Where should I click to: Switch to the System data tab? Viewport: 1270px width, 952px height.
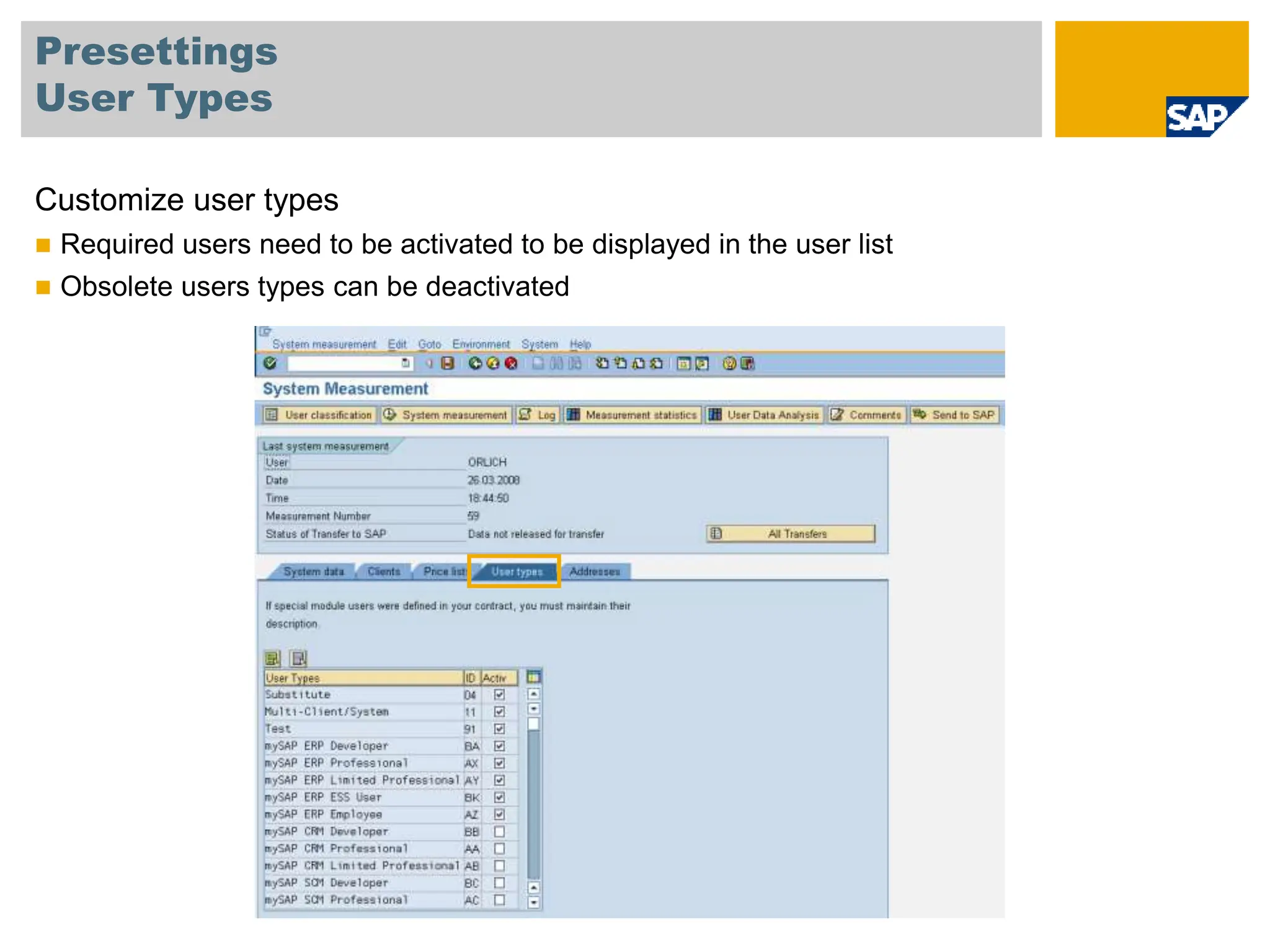coord(313,571)
